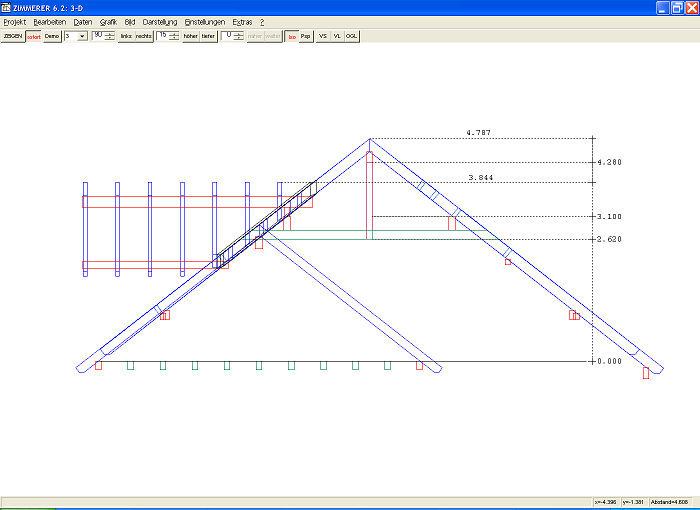Adjust the spinner next to the 15 field
This screenshot has width=700, height=510.
(x=174, y=35)
